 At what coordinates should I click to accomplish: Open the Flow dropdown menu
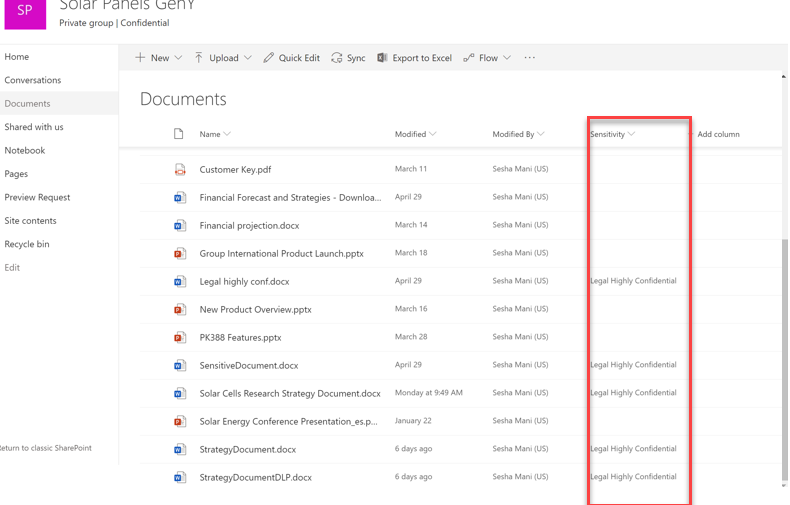click(487, 58)
